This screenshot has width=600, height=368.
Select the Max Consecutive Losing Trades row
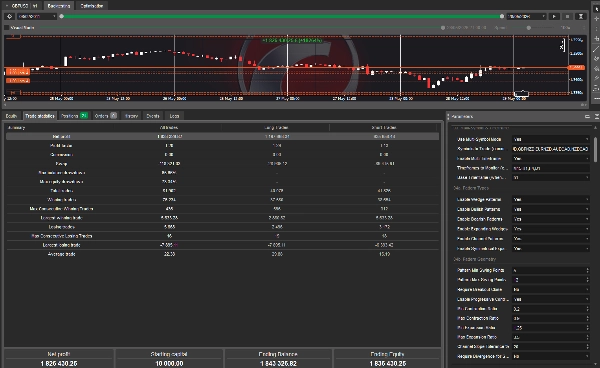click(x=222, y=236)
